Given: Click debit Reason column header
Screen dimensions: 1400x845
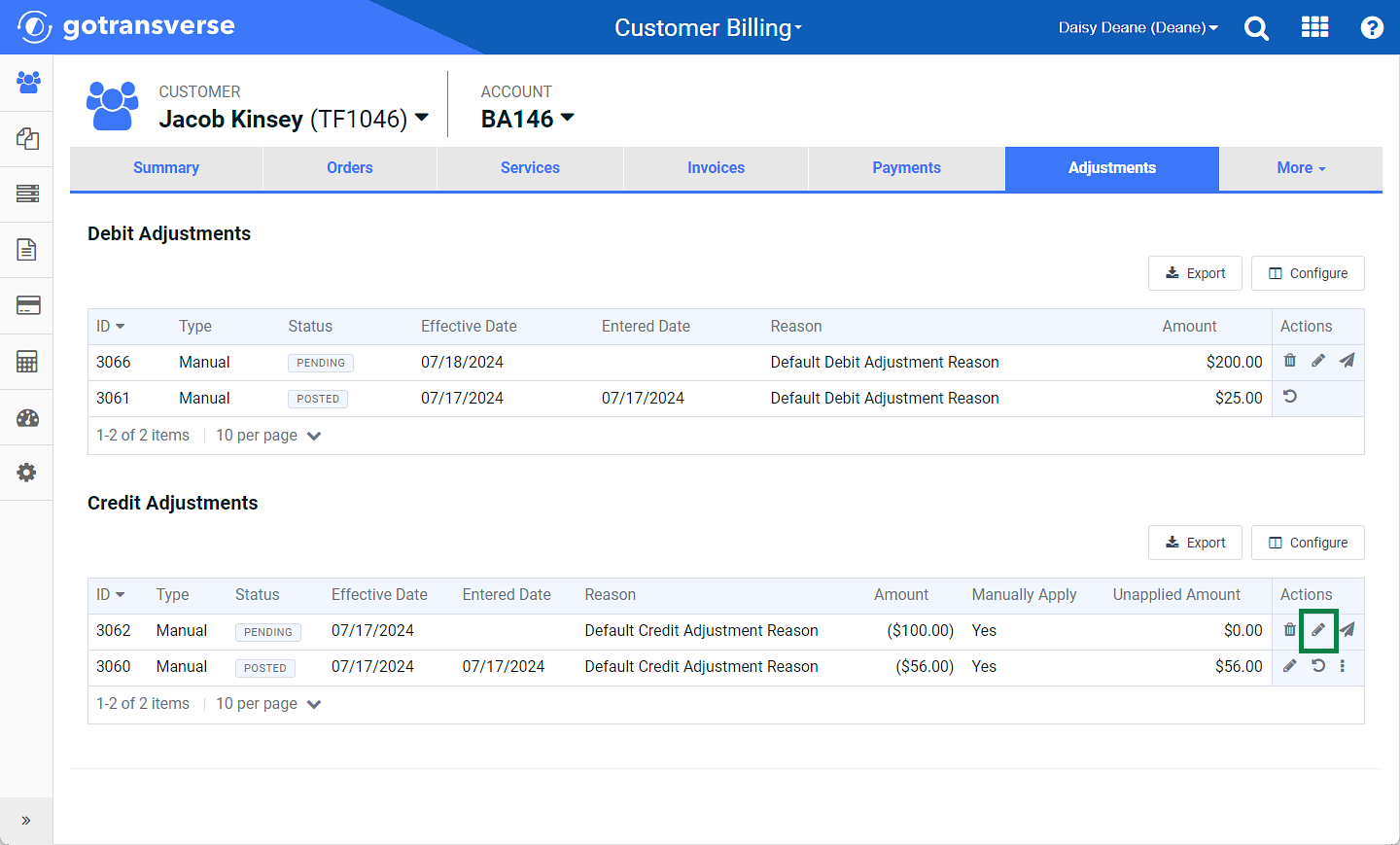Looking at the screenshot, I should click(x=796, y=327).
